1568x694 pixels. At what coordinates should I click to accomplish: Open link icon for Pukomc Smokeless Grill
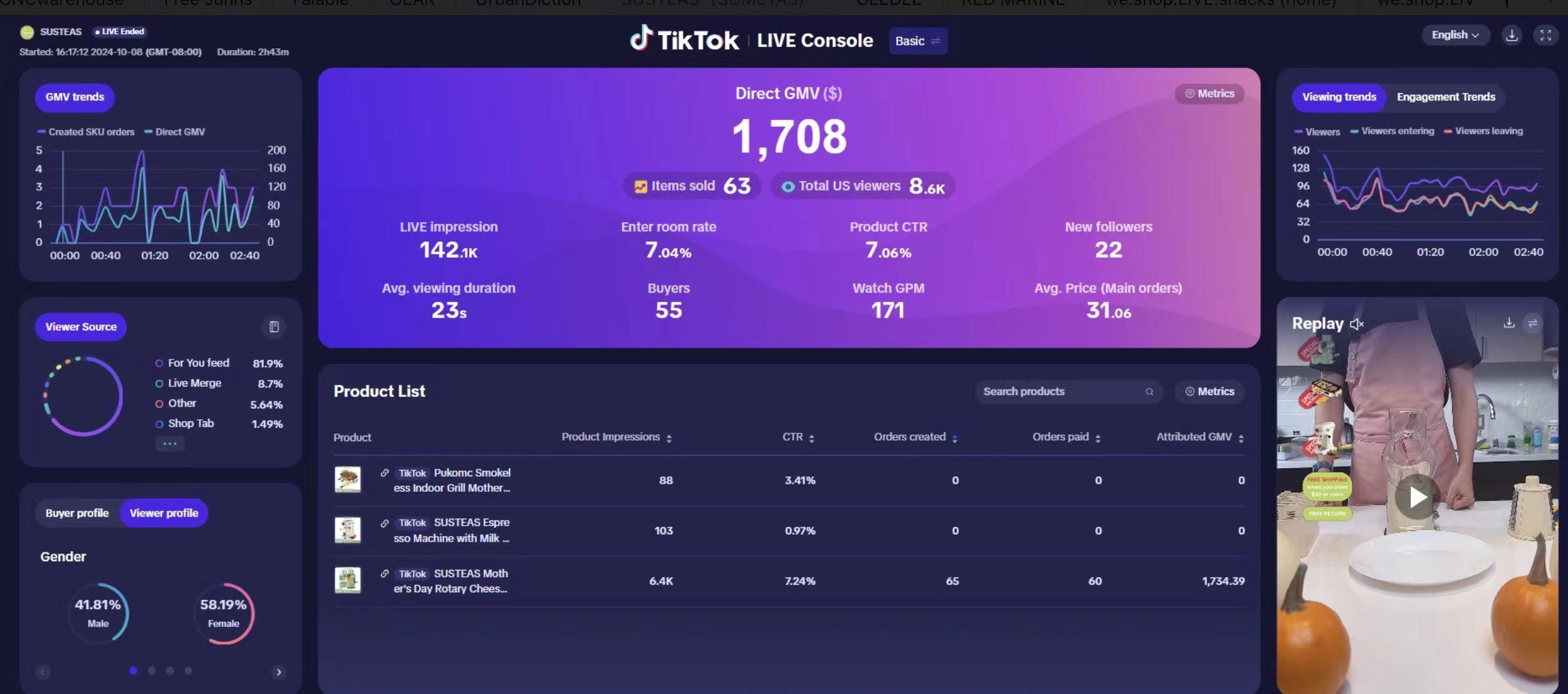tap(384, 473)
